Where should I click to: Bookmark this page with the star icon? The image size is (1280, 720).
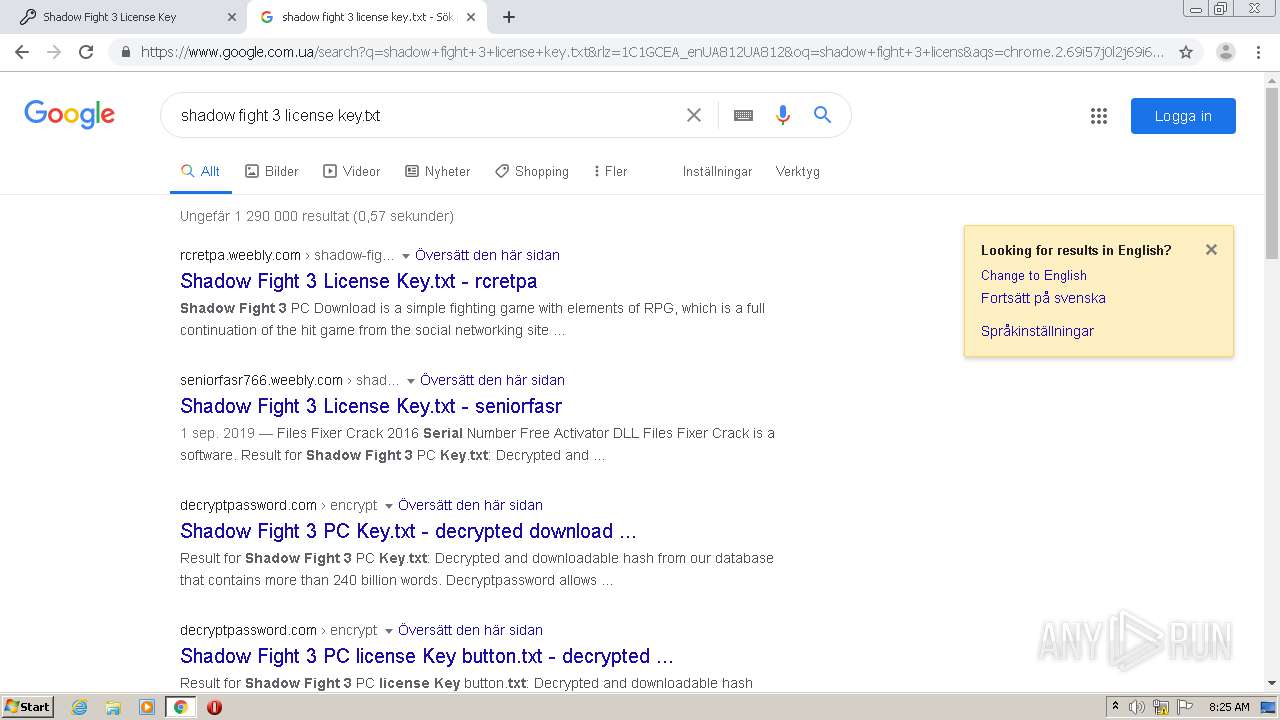[1186, 52]
